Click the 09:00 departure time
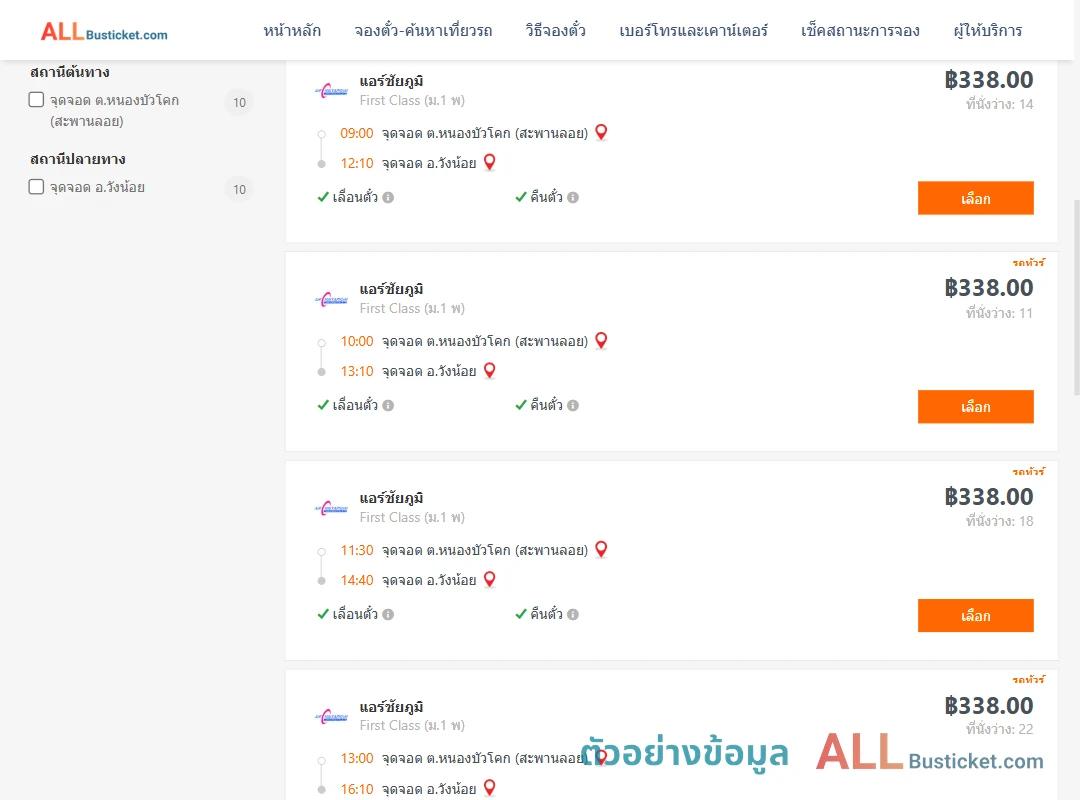This screenshot has width=1080, height=800. tap(357, 133)
